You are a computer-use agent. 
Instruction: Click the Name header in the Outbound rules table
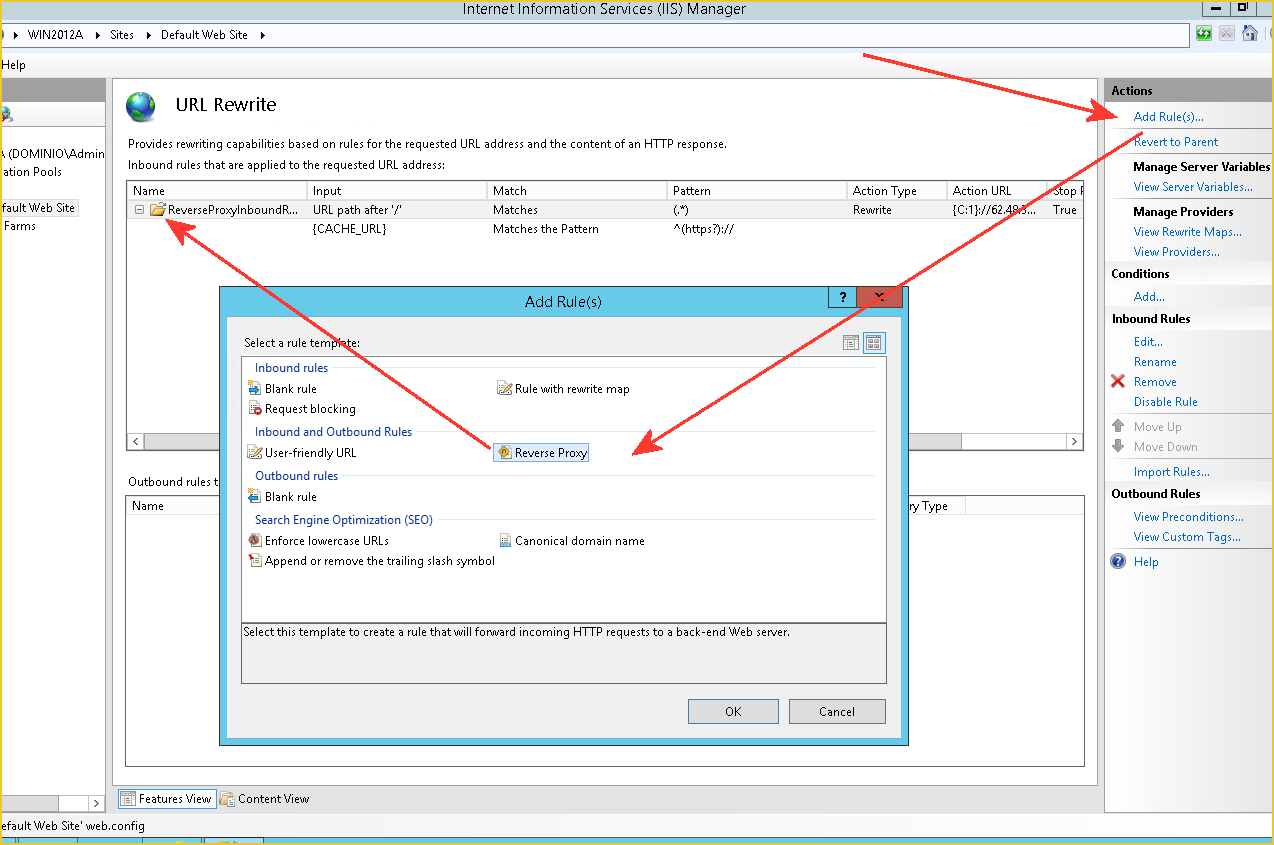tap(148, 506)
